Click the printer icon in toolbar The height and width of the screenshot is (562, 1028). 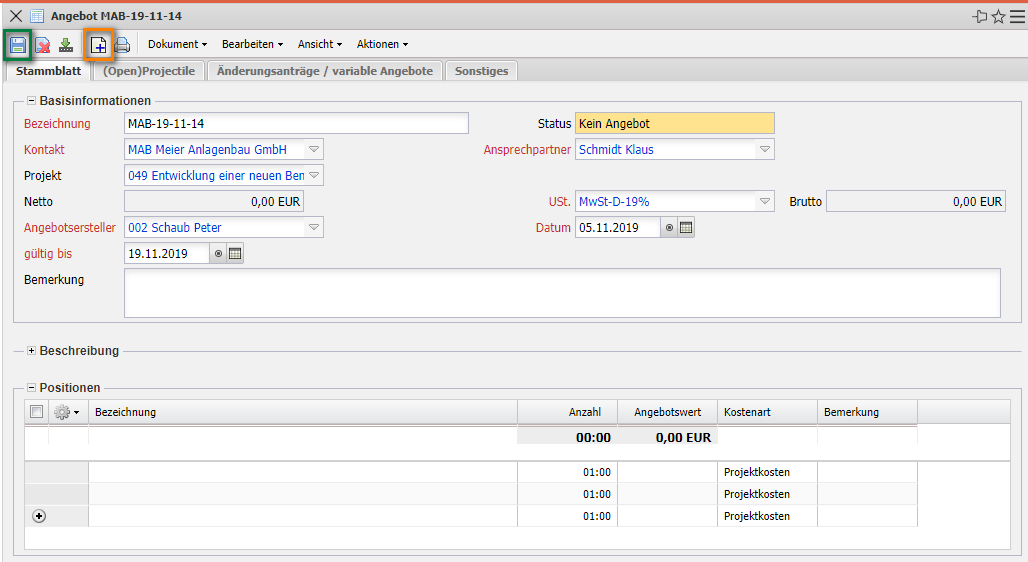(122, 45)
